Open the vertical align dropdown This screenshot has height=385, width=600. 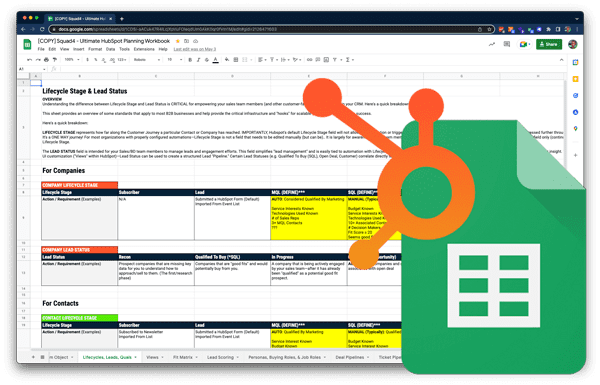tap(274, 60)
